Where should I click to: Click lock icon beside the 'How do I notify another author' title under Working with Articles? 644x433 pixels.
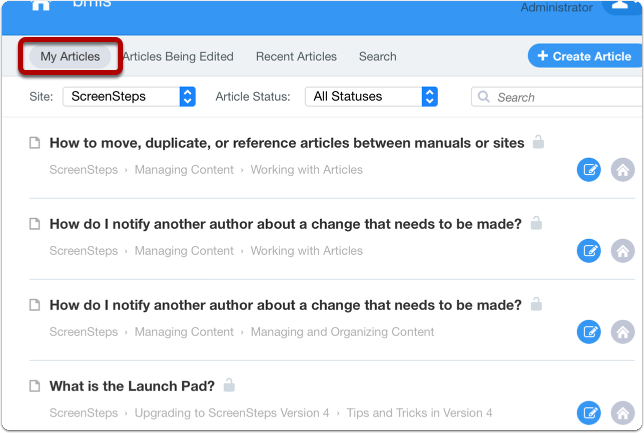tap(536, 223)
